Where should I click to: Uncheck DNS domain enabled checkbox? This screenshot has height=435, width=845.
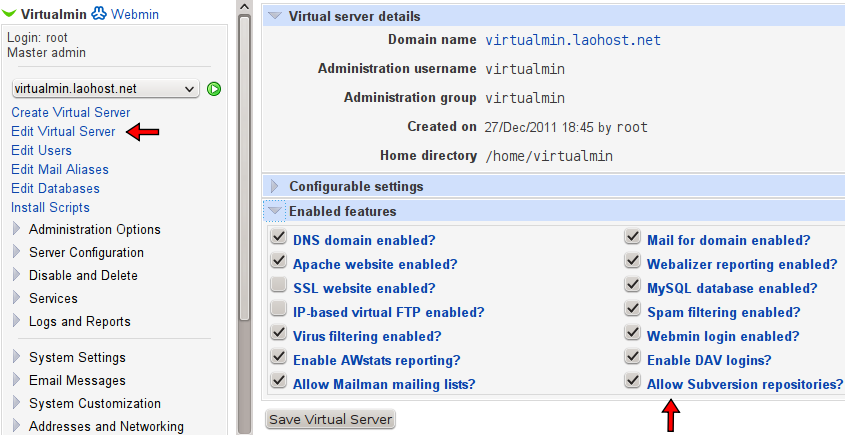(x=279, y=237)
